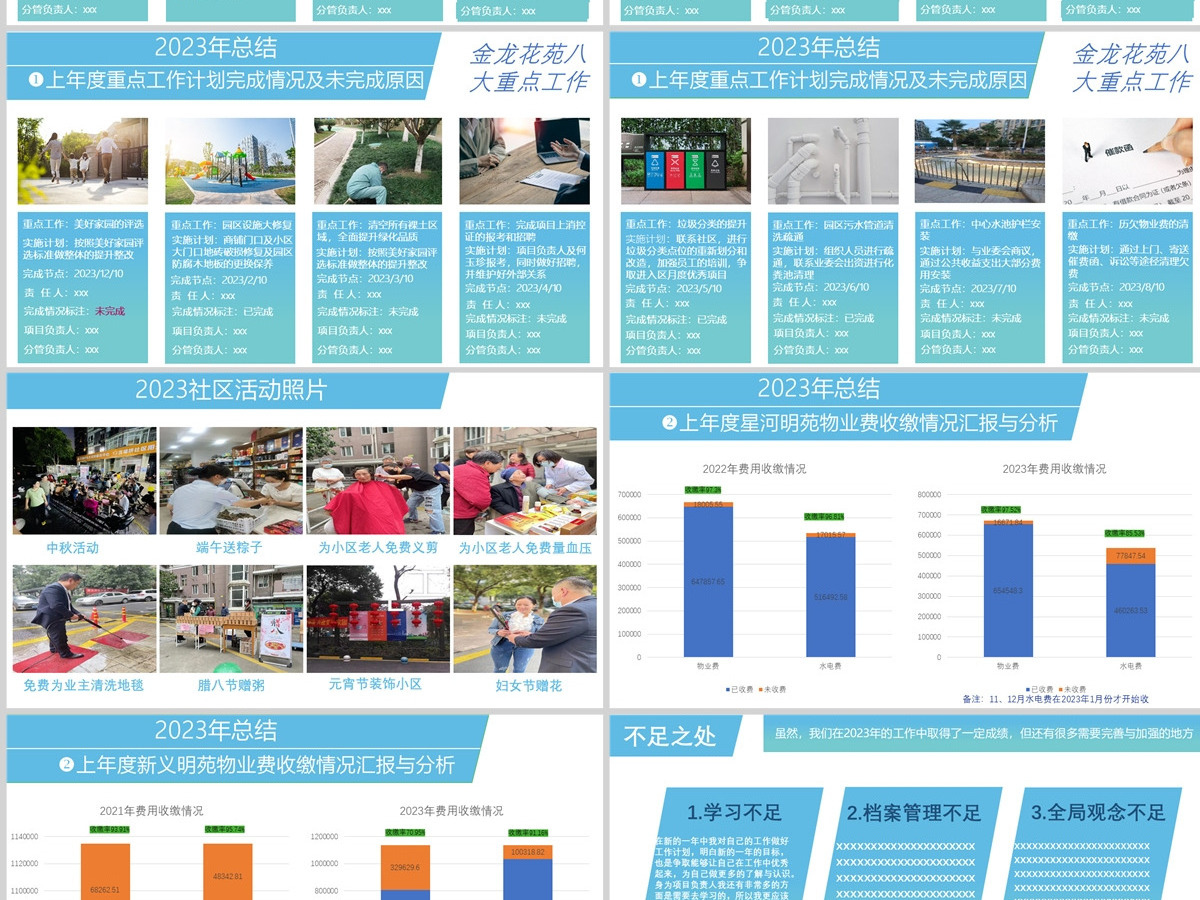1200x900 pixels.
Task: Select the 2021年费用收缴情况 chart title
Action: [151, 811]
